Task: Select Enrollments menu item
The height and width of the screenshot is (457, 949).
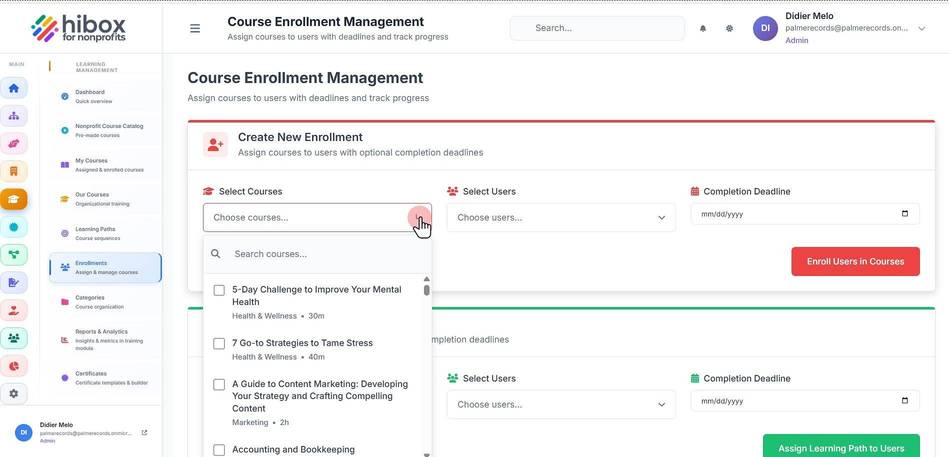Action: [105, 268]
